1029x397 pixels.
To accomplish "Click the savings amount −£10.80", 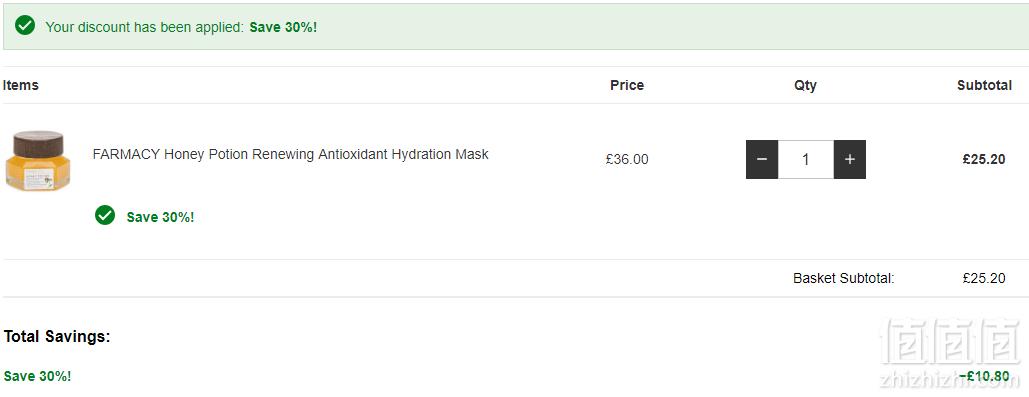I will pyautogui.click(x=984, y=377).
